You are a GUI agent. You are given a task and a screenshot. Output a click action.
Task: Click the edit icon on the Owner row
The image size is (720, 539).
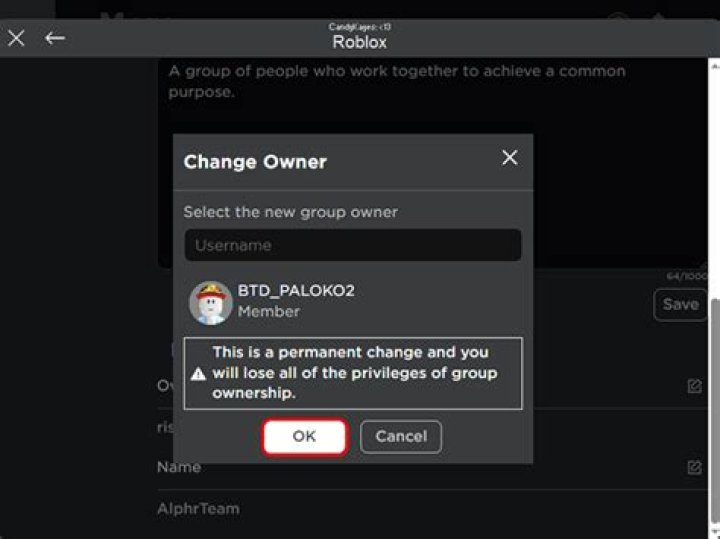694,386
